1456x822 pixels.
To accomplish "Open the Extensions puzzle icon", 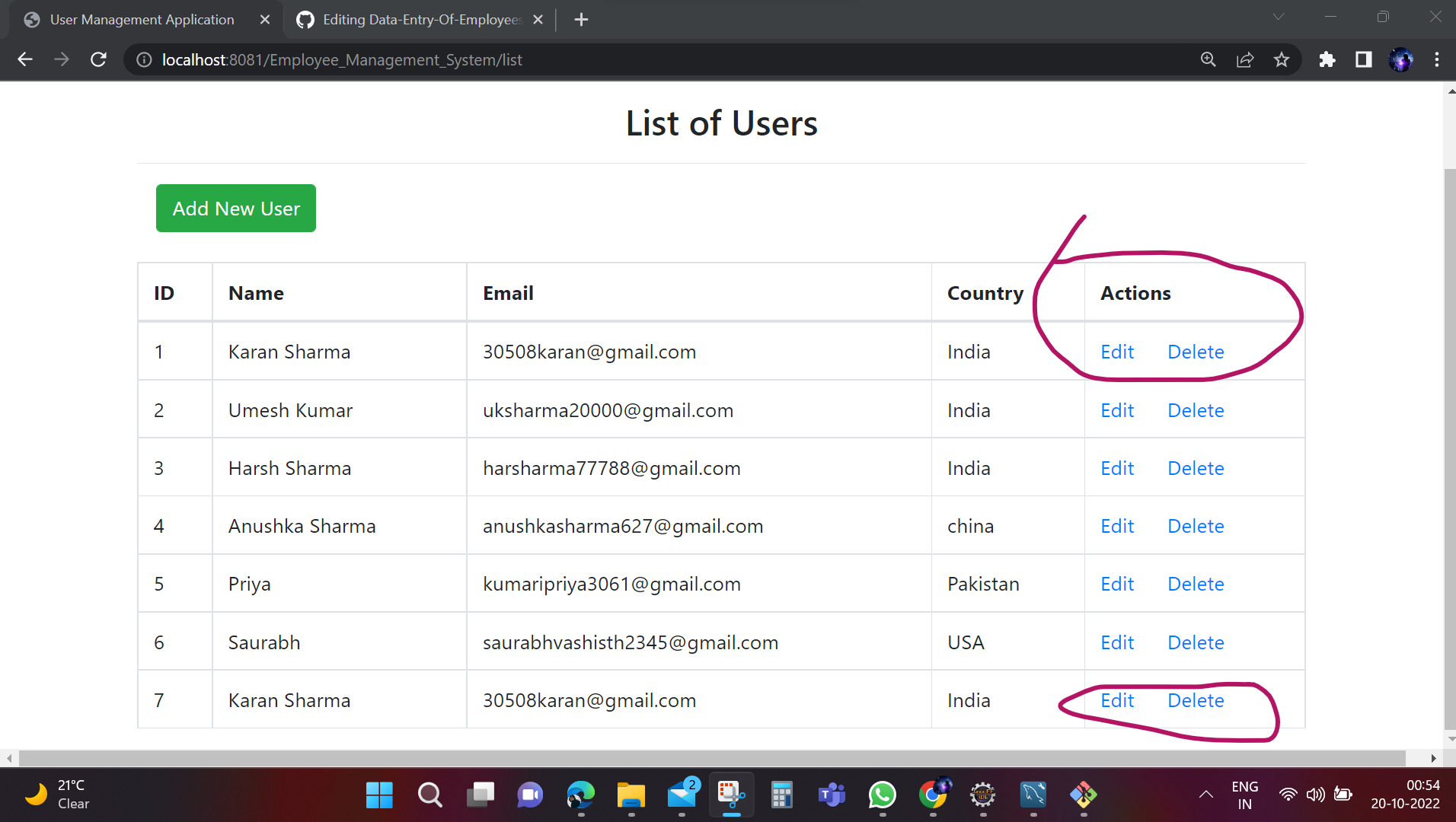I will [1327, 59].
